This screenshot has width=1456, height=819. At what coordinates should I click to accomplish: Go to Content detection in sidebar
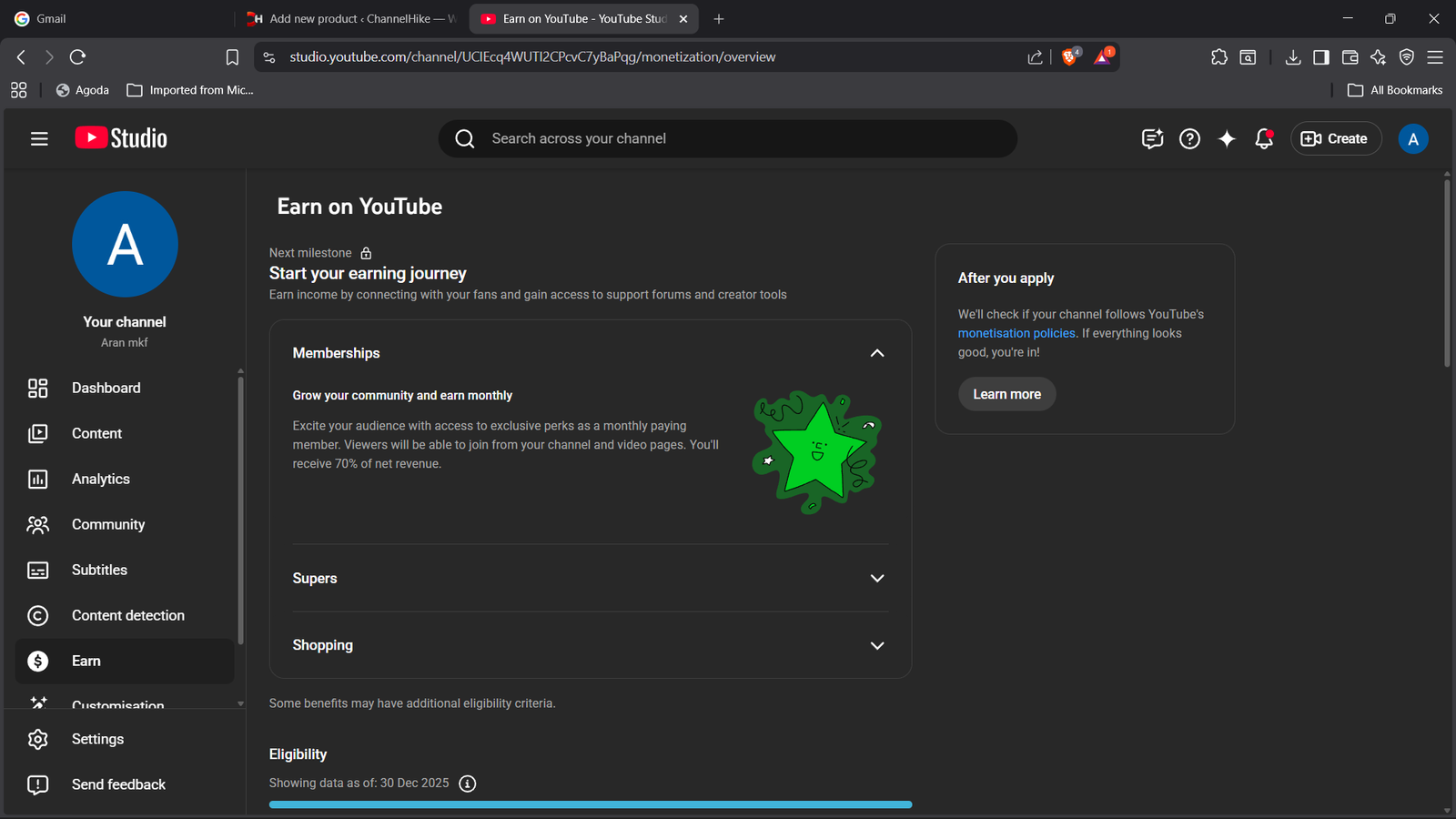tap(127, 615)
